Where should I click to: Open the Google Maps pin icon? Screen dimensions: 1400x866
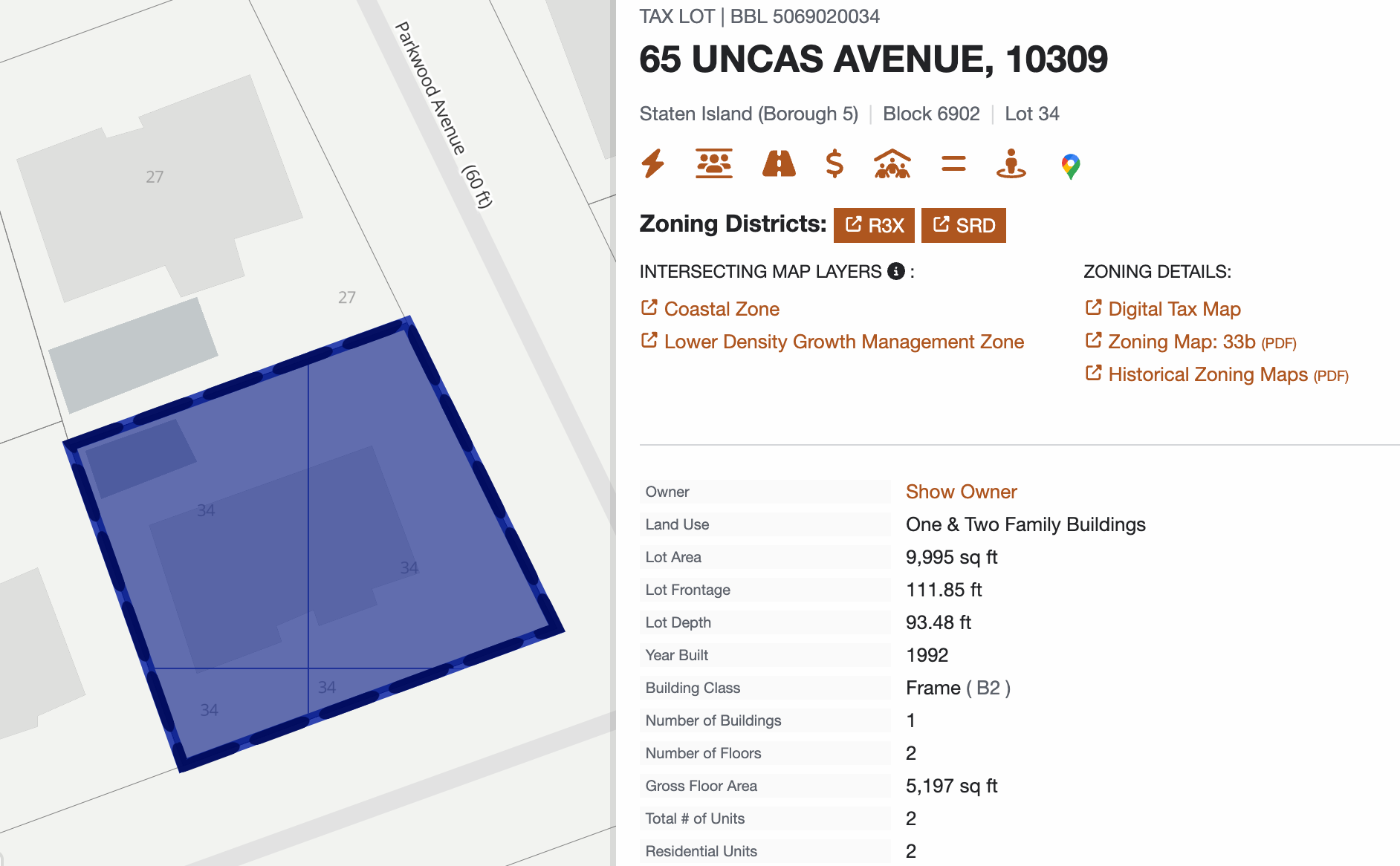pos(1070,166)
